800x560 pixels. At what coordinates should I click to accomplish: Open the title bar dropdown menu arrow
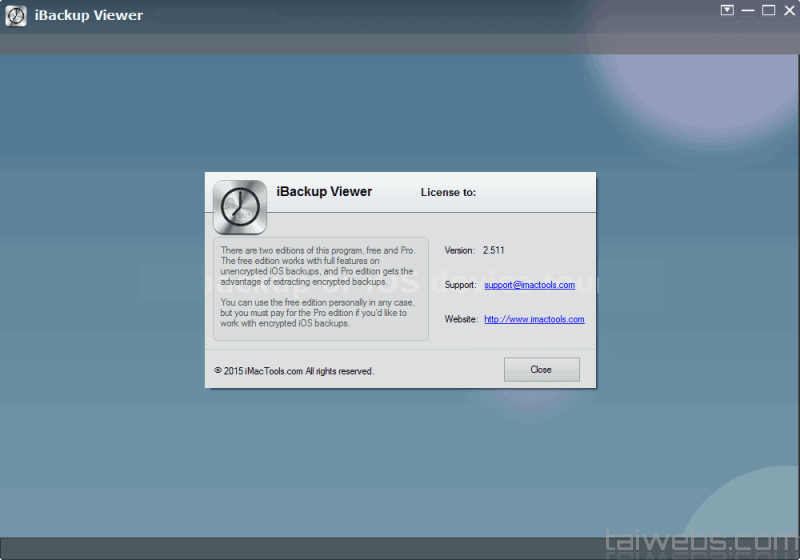point(727,10)
